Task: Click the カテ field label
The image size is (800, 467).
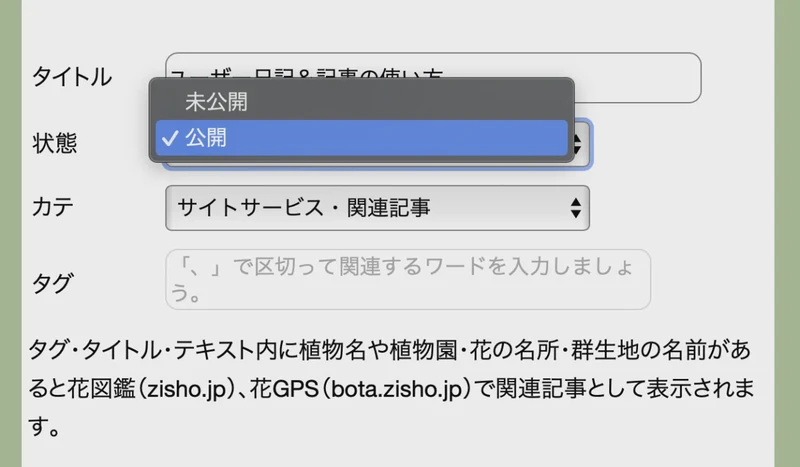Action: point(53,207)
